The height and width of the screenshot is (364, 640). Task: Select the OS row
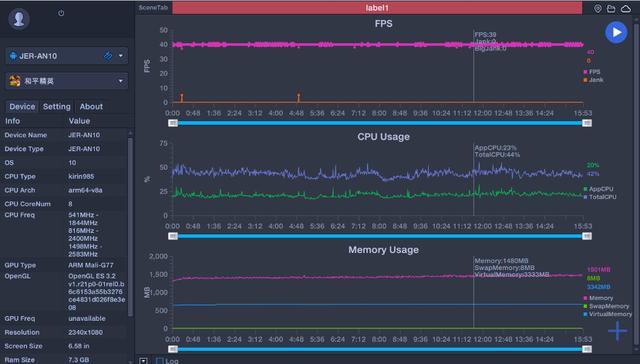(x=64, y=163)
